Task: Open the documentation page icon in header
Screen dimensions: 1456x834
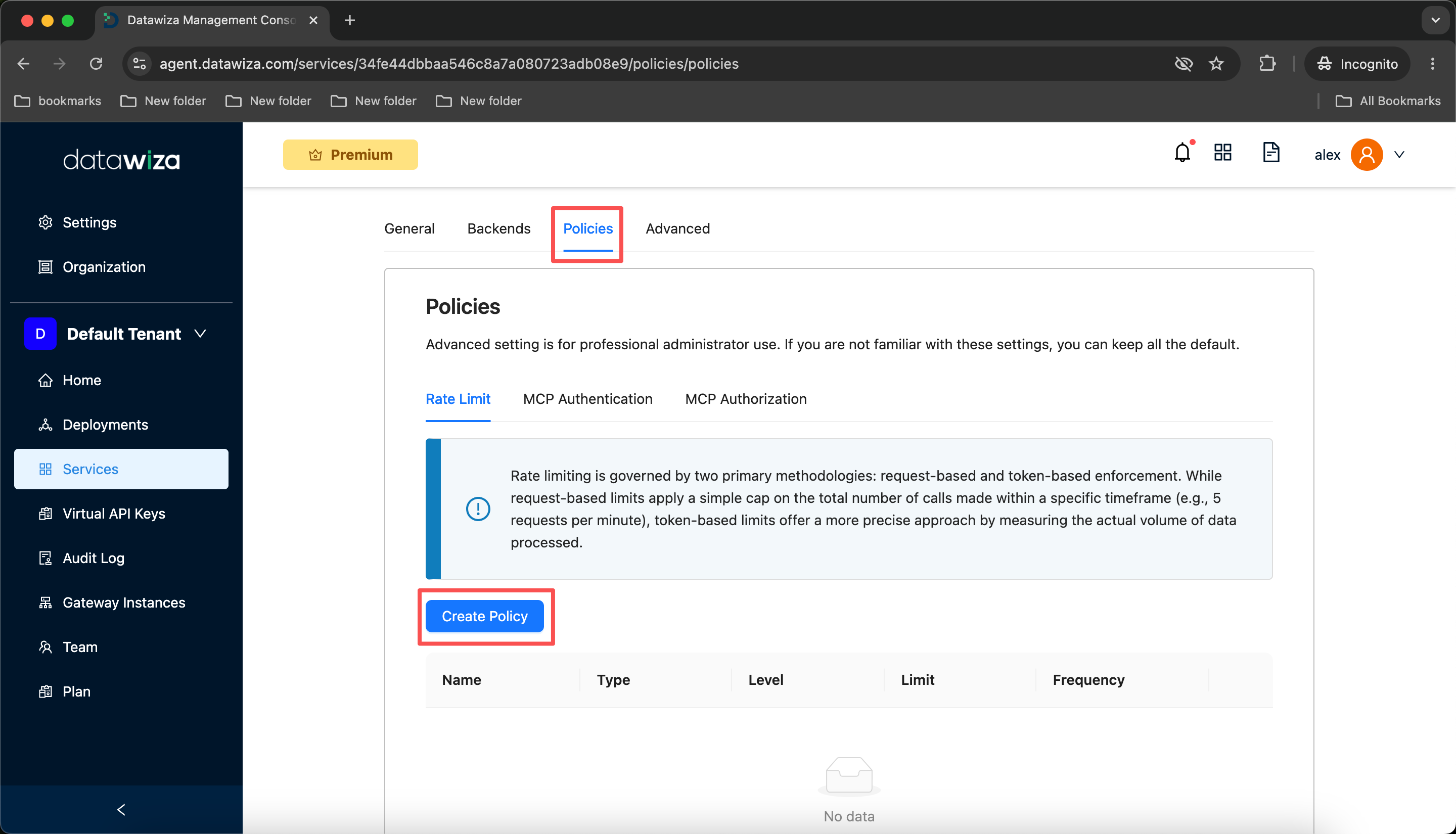Action: coord(1271,153)
